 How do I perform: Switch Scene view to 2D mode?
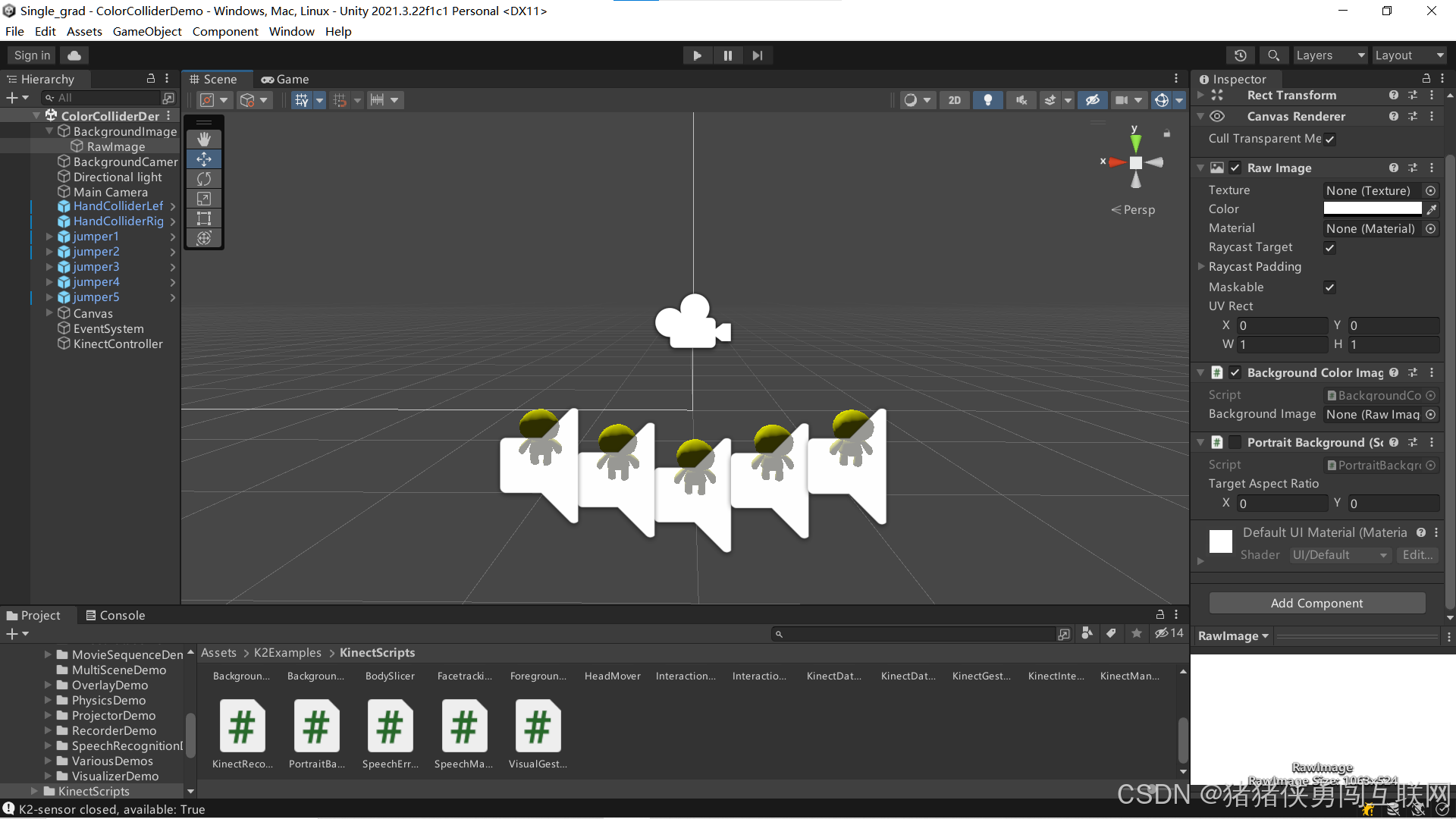pos(954,99)
